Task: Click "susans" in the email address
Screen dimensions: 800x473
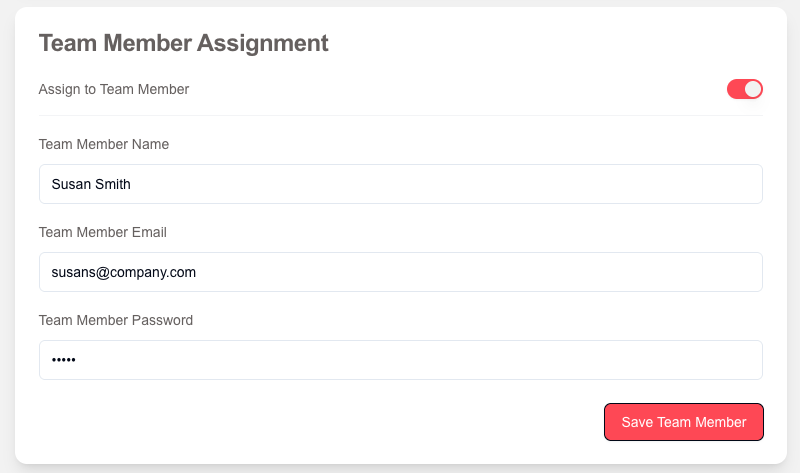Action: (73, 272)
